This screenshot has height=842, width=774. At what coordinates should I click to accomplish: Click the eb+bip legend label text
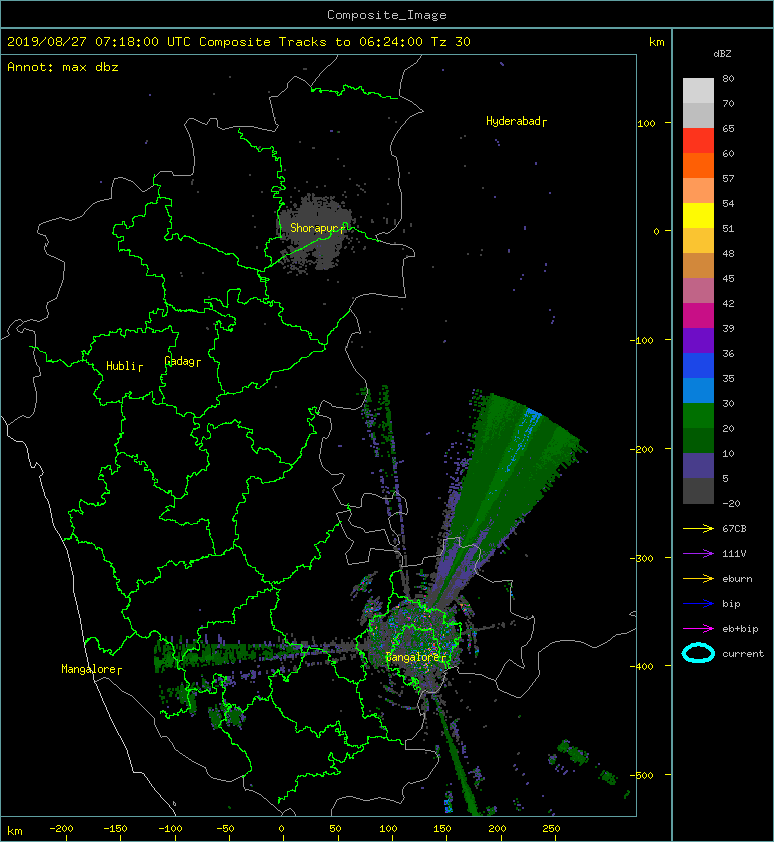(740, 629)
